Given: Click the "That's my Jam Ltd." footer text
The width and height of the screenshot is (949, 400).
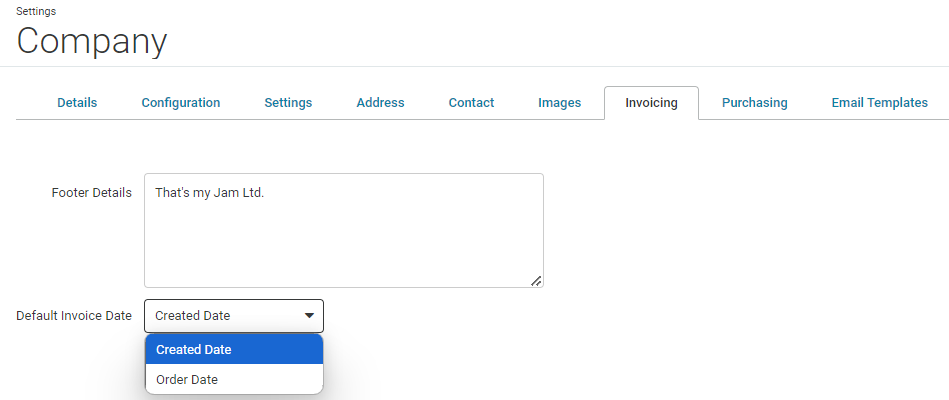Looking at the screenshot, I should 209,193.
